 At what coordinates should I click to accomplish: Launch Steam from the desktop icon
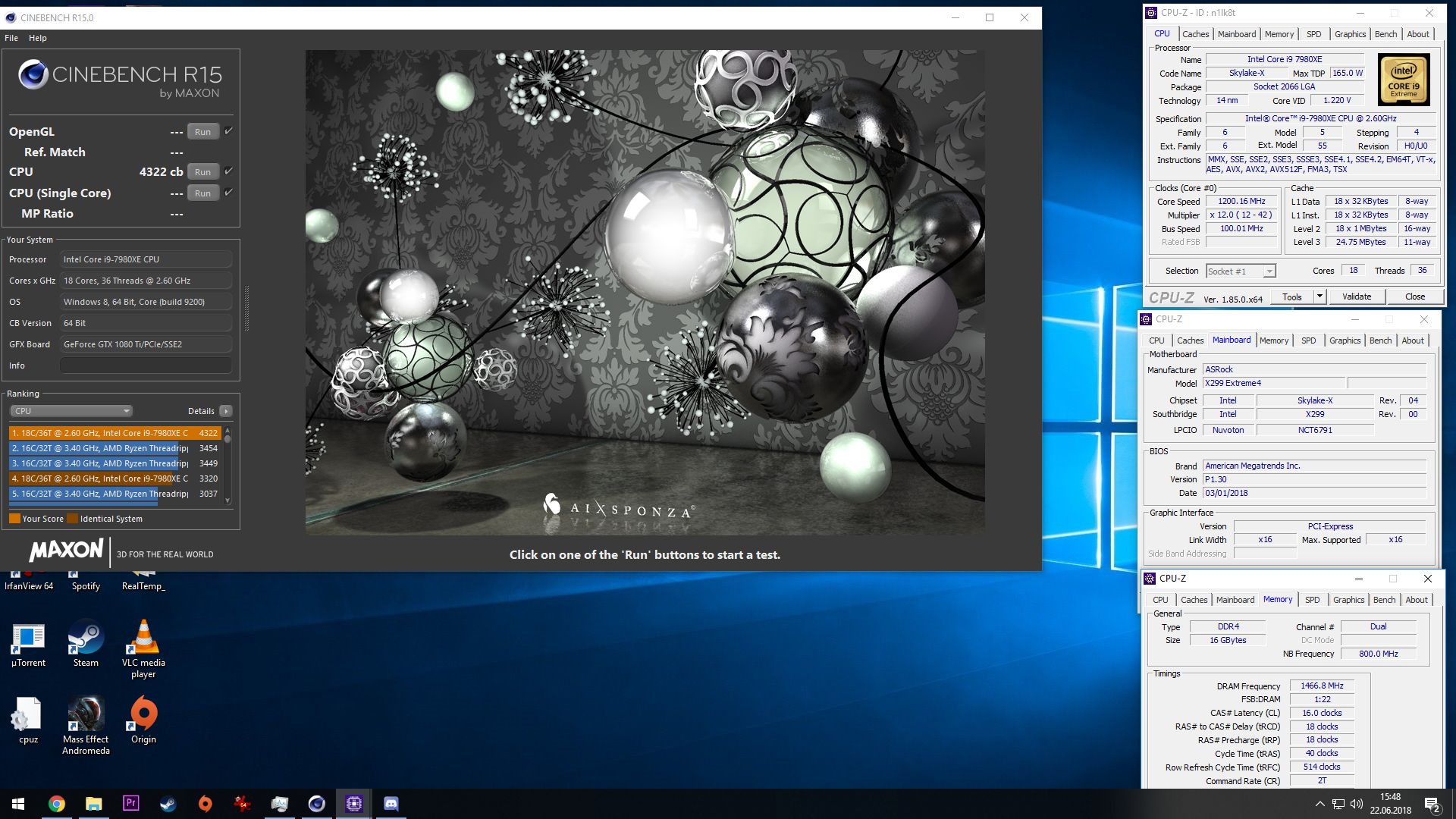[86, 645]
